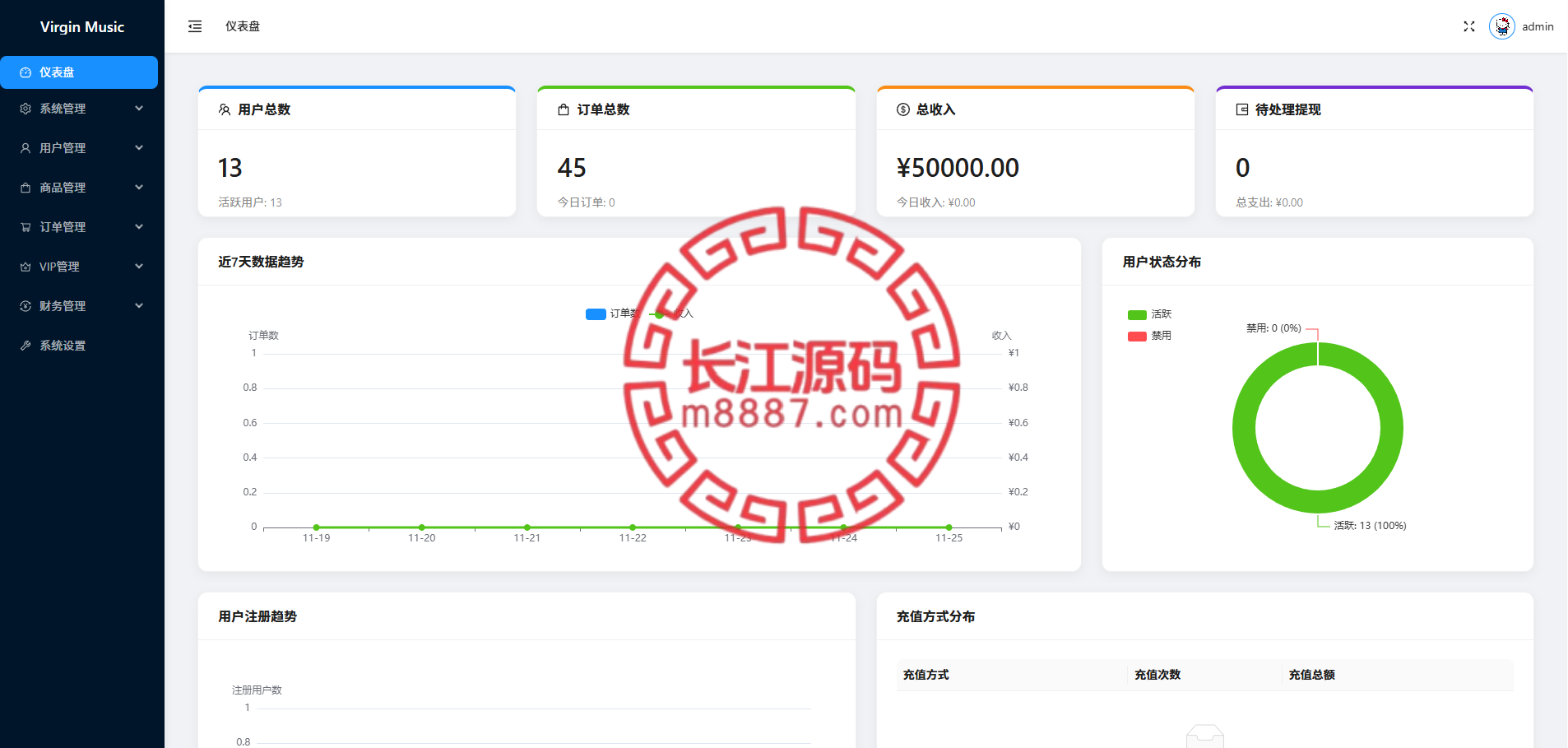The height and width of the screenshot is (748, 1568).
Task: Click the 11-25 data point on trend chart
Action: 949,527
